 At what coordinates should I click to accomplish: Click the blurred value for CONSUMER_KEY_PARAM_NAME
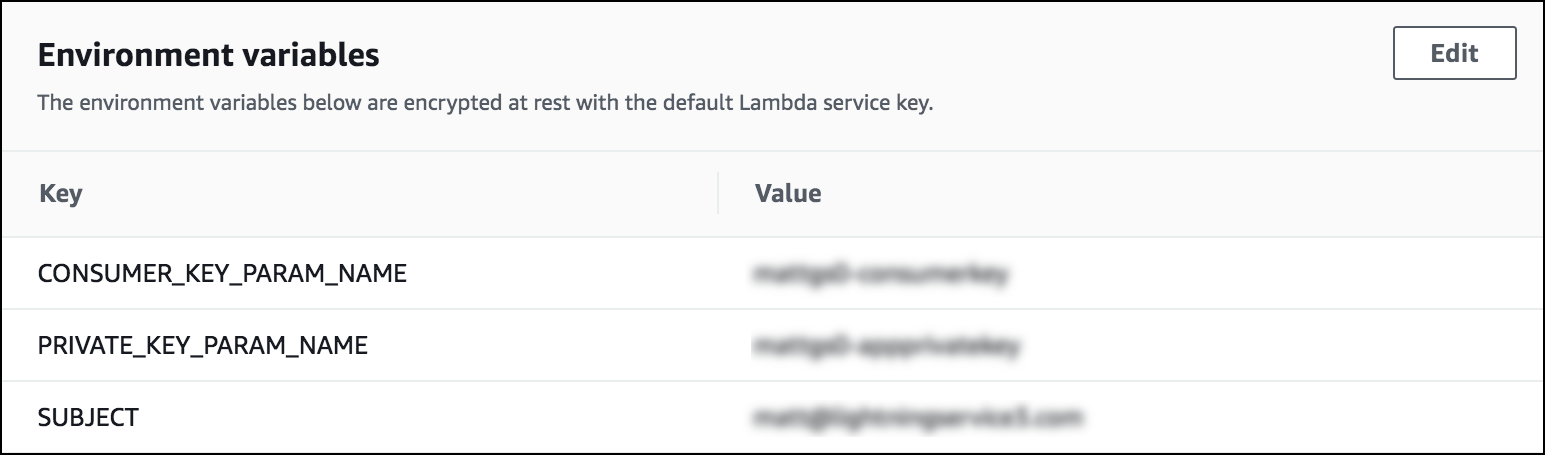coord(880,273)
